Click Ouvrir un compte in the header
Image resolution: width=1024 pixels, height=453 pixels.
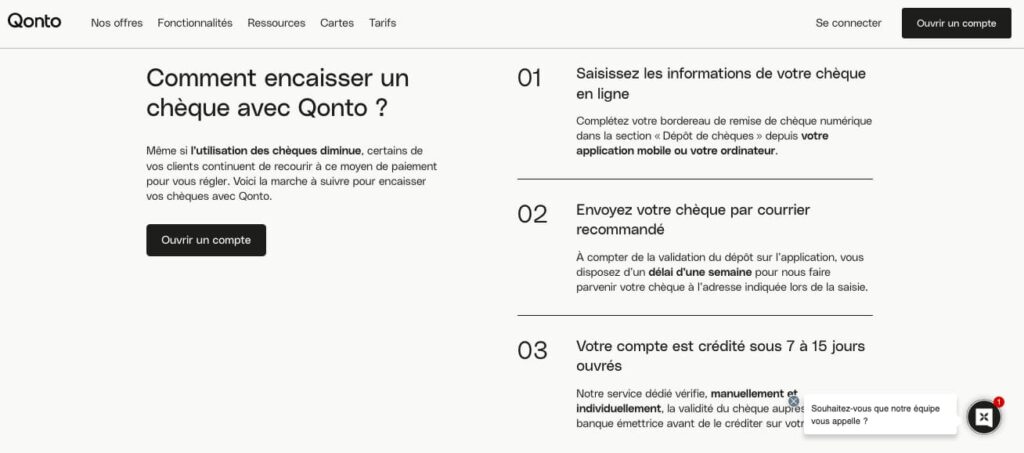pyautogui.click(x=956, y=23)
